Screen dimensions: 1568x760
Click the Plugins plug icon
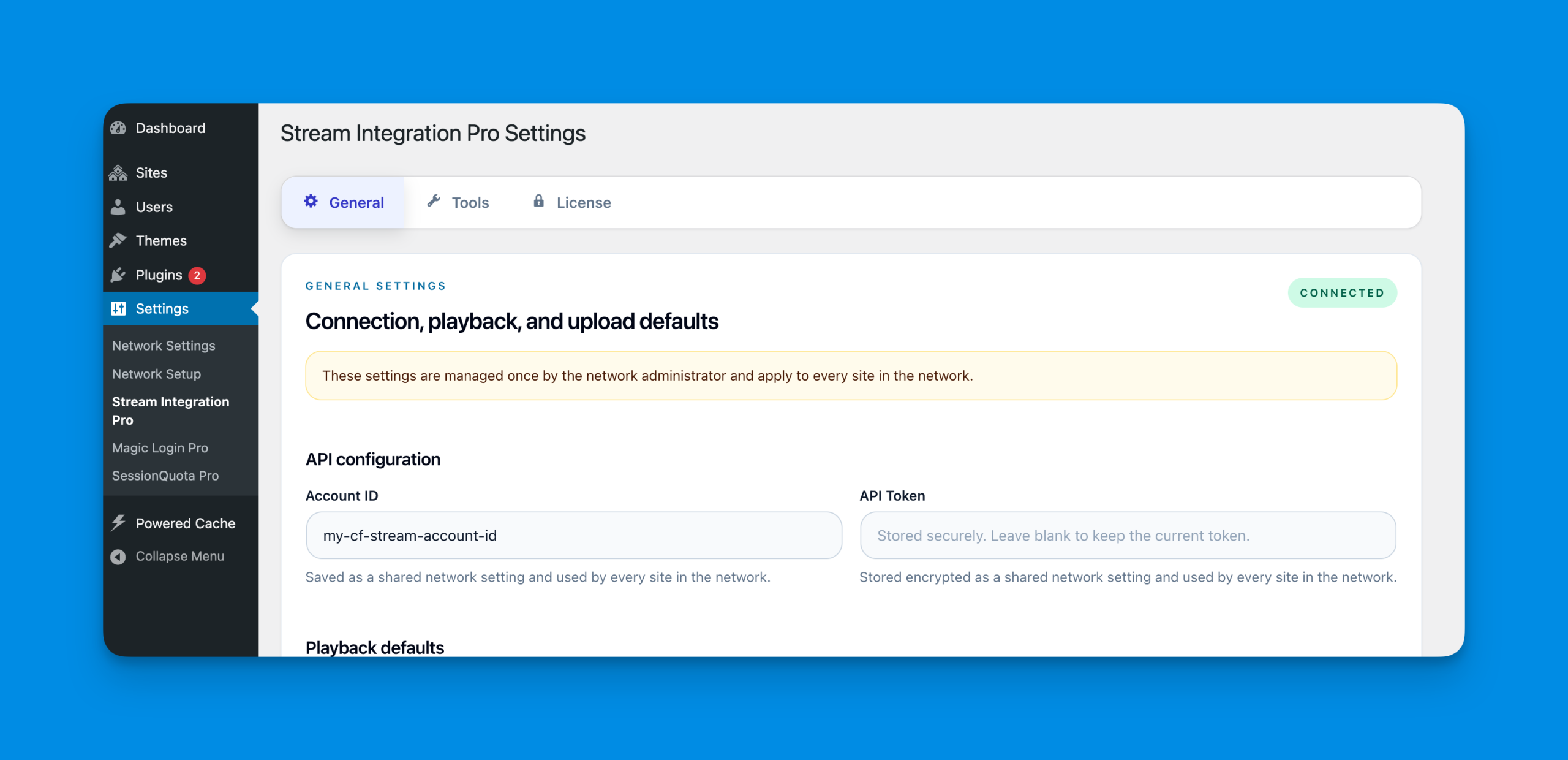click(118, 275)
